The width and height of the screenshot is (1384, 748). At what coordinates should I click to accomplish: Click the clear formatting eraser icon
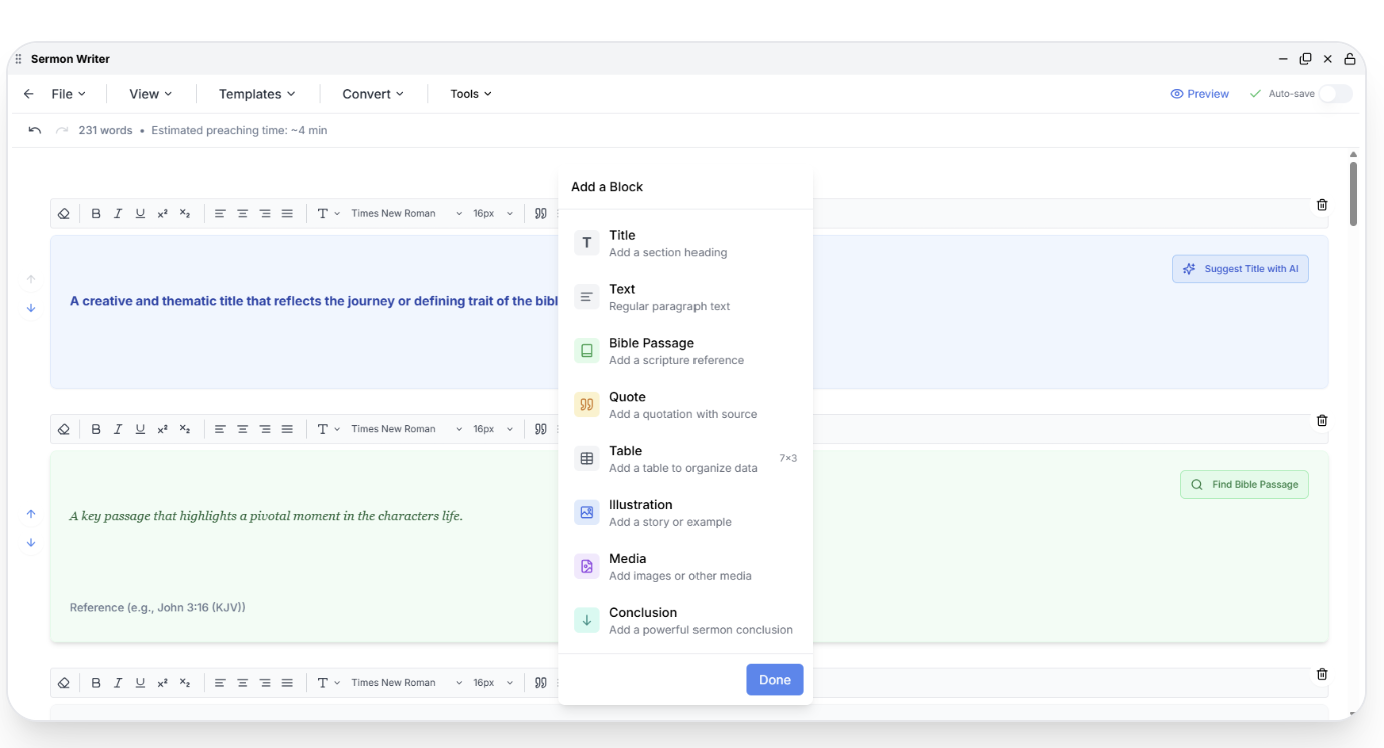point(64,212)
